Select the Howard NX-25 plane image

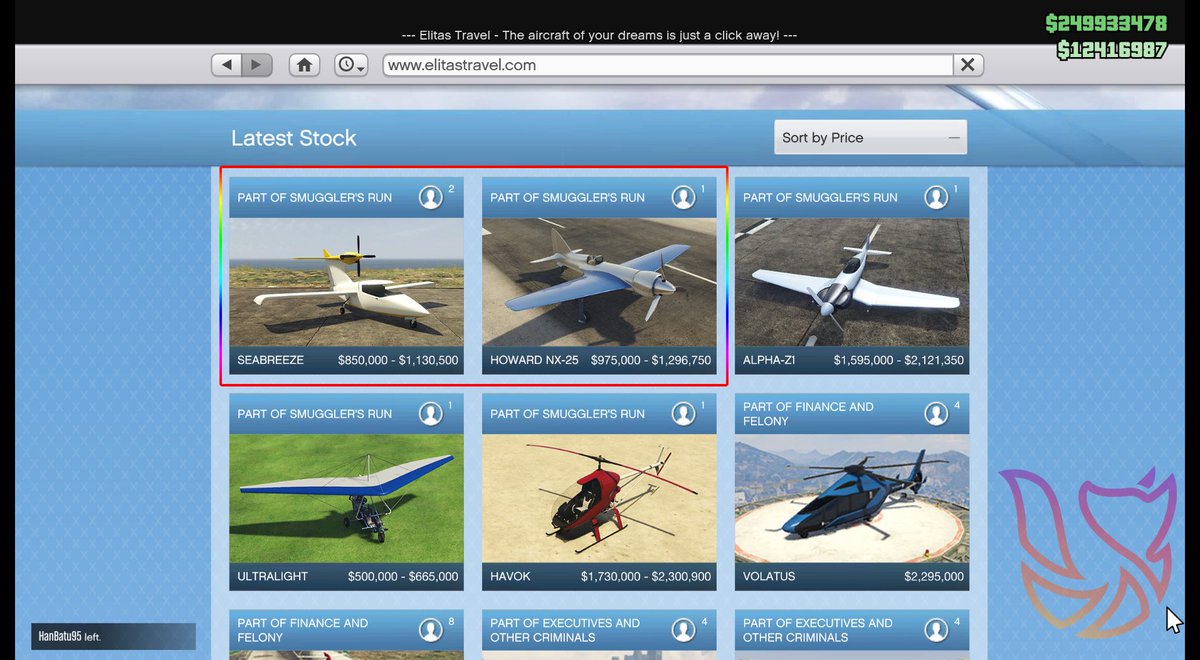click(599, 282)
